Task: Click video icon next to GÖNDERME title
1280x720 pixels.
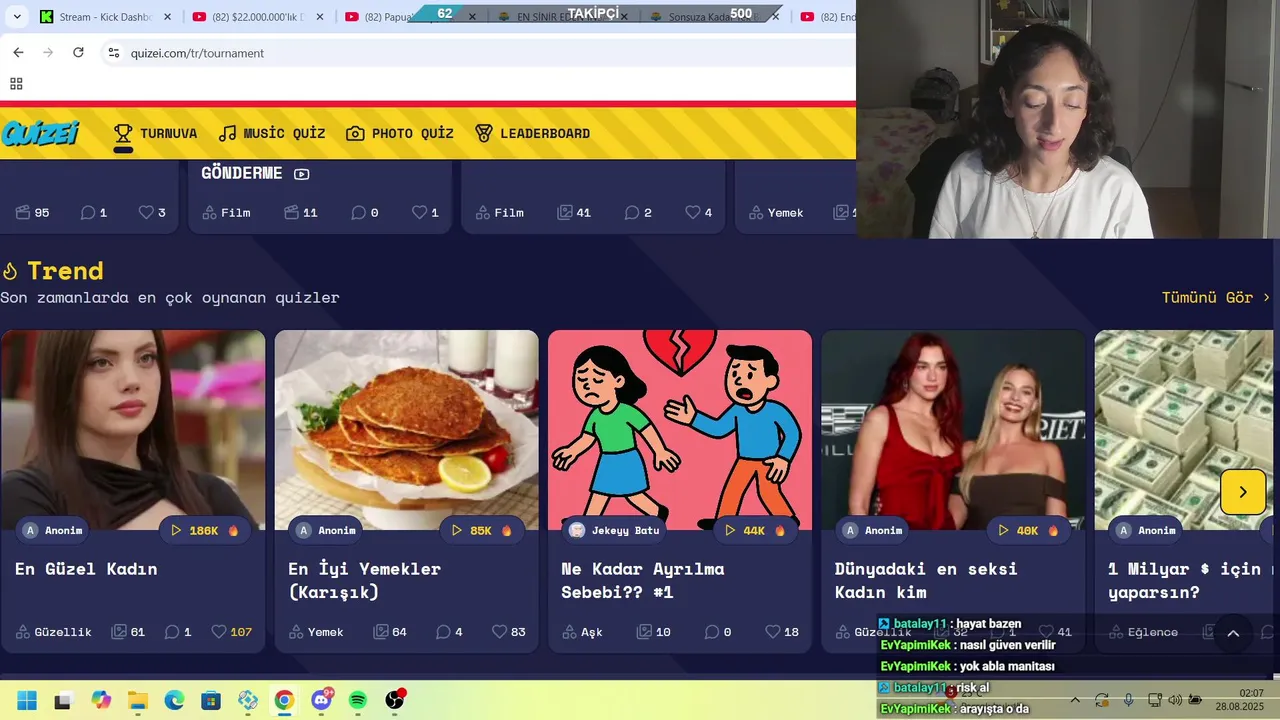Action: 302,174
